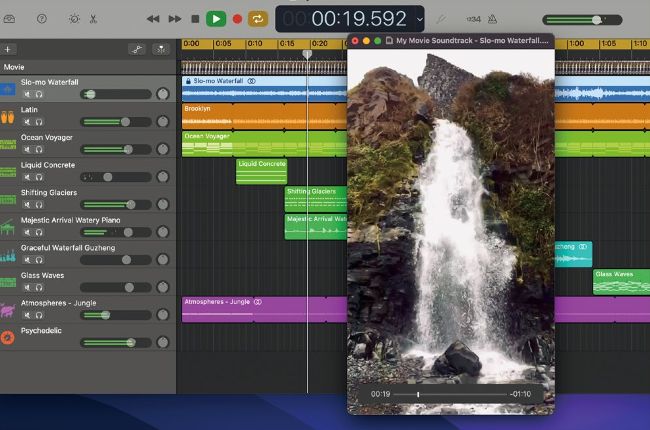This screenshot has width=650, height=430.
Task: Solo the Ocean Voyager track with headphones
Action: coord(39,149)
